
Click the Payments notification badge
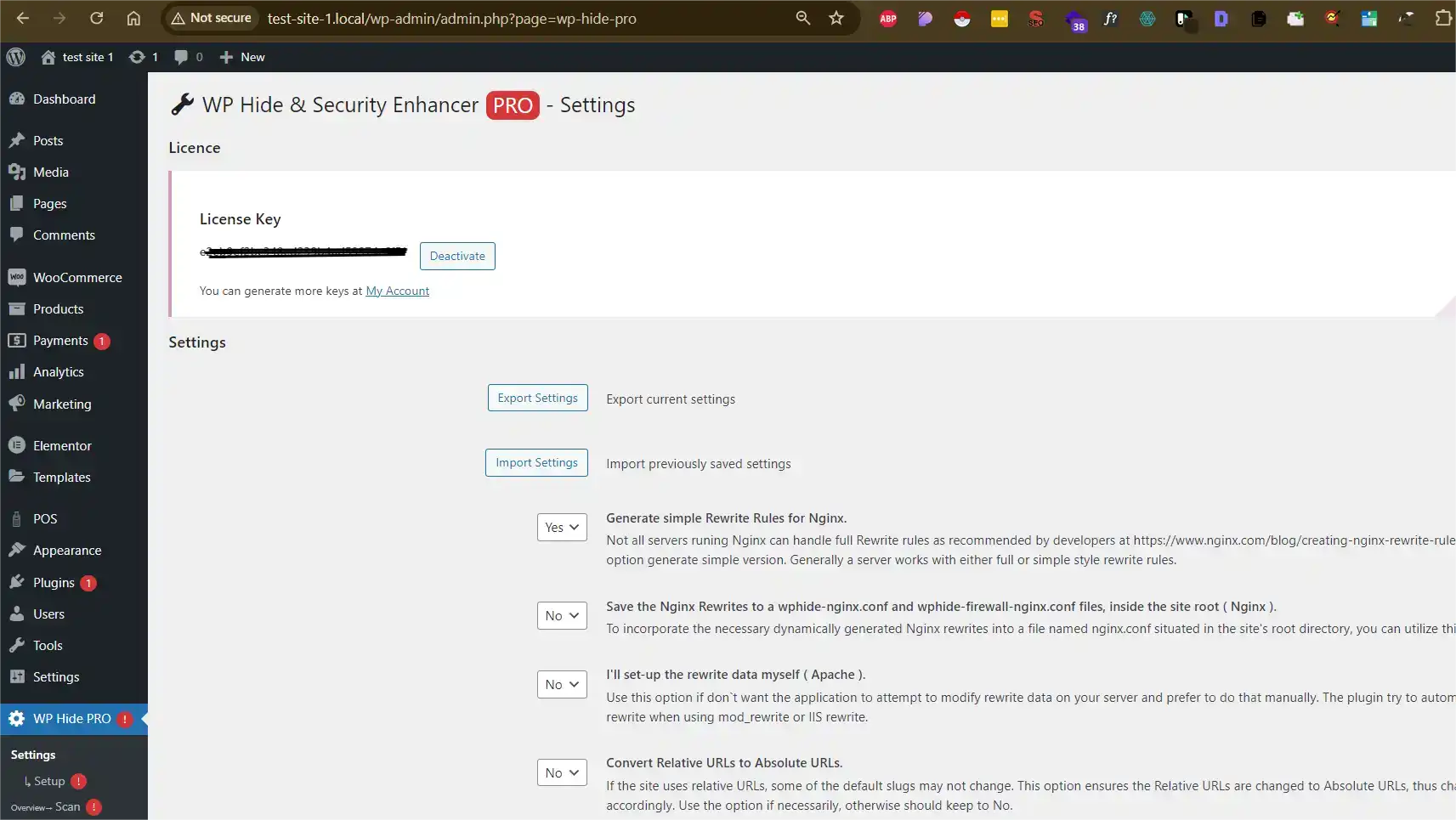[x=102, y=341]
